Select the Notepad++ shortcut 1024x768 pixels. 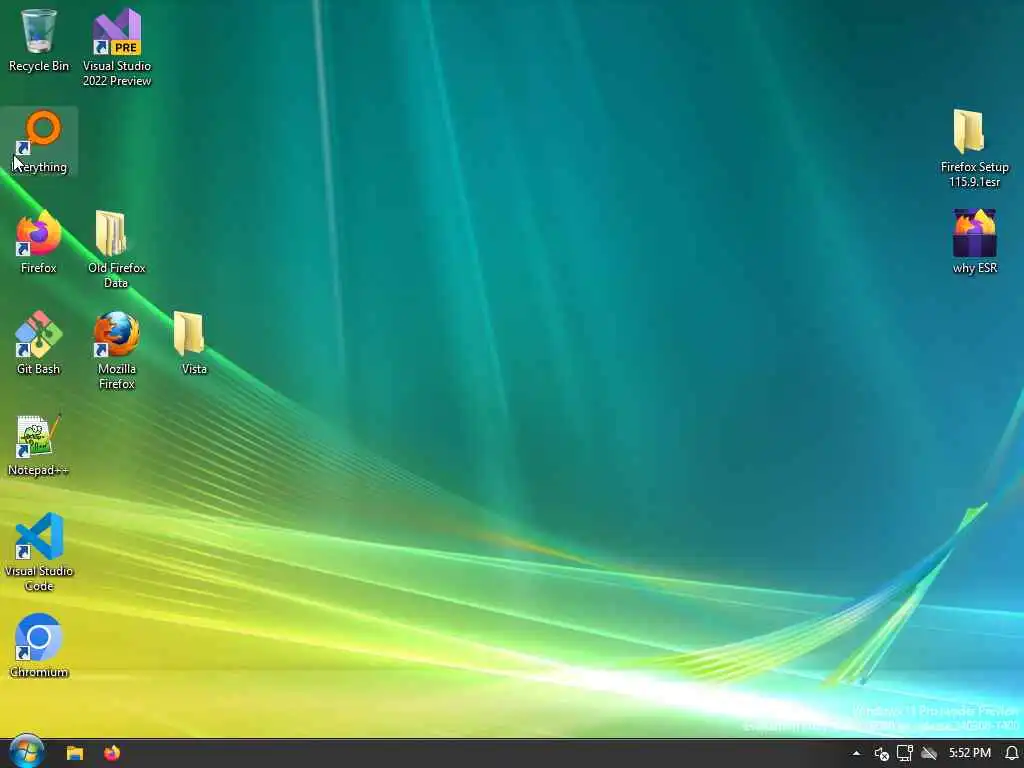tap(39, 445)
